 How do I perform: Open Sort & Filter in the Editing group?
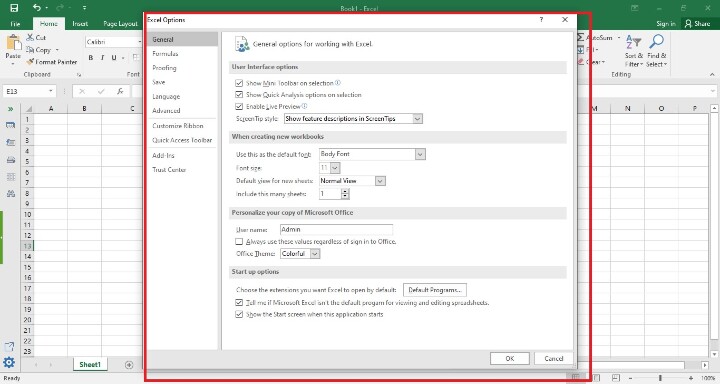[x=634, y=51]
